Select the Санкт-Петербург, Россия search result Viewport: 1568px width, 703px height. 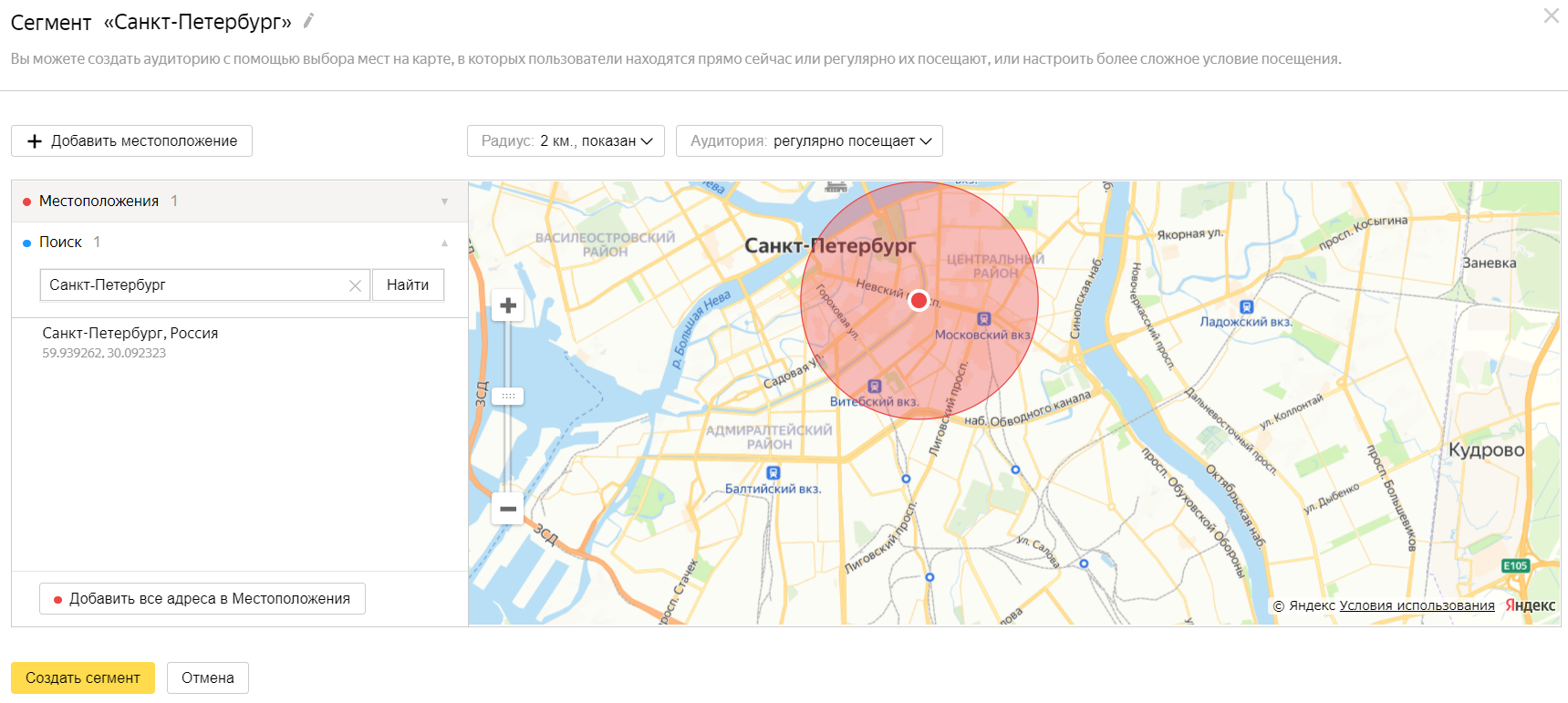130,342
